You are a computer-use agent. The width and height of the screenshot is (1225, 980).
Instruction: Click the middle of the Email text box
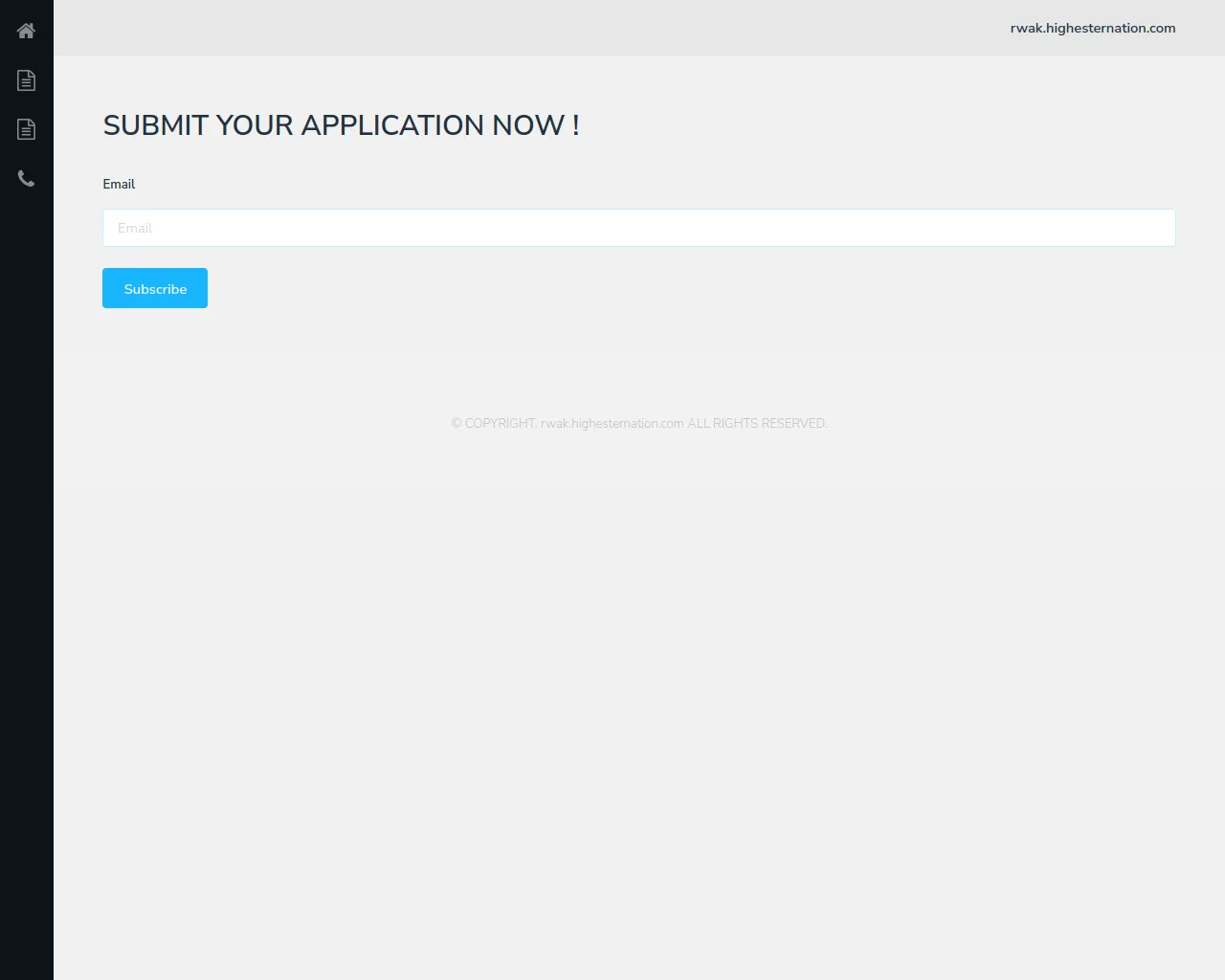638,228
